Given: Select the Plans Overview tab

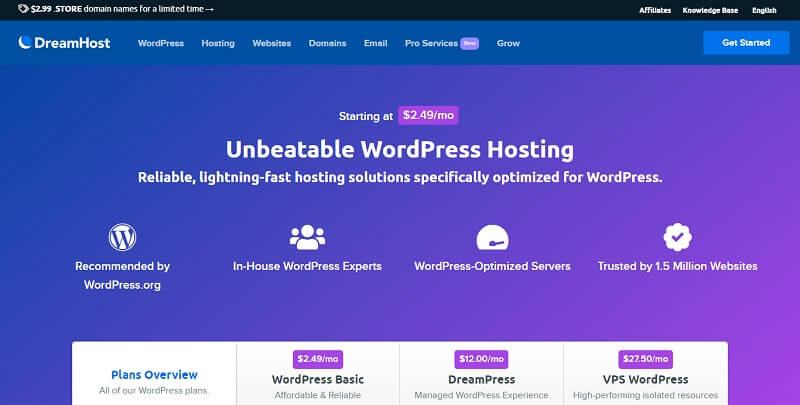Looking at the screenshot, I should pos(155,374).
